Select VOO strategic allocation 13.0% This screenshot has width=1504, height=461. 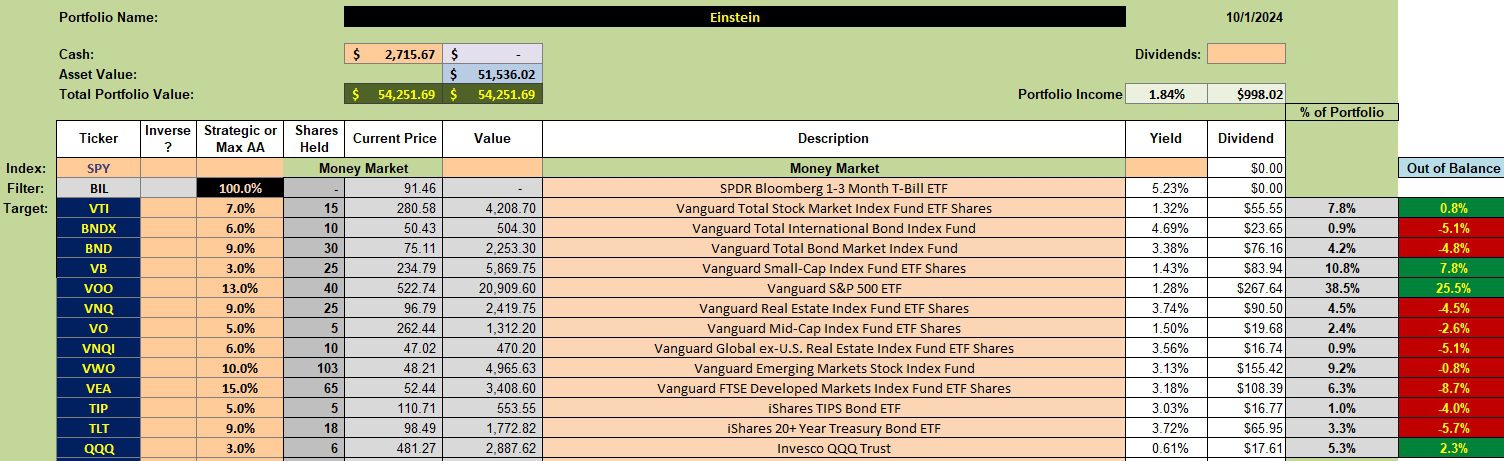click(x=240, y=288)
